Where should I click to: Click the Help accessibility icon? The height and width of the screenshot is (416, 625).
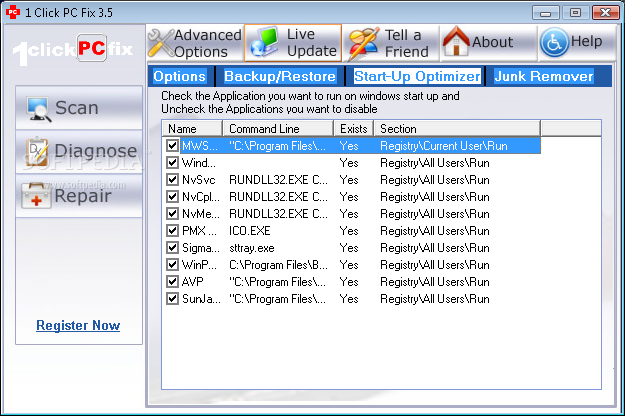coord(554,42)
